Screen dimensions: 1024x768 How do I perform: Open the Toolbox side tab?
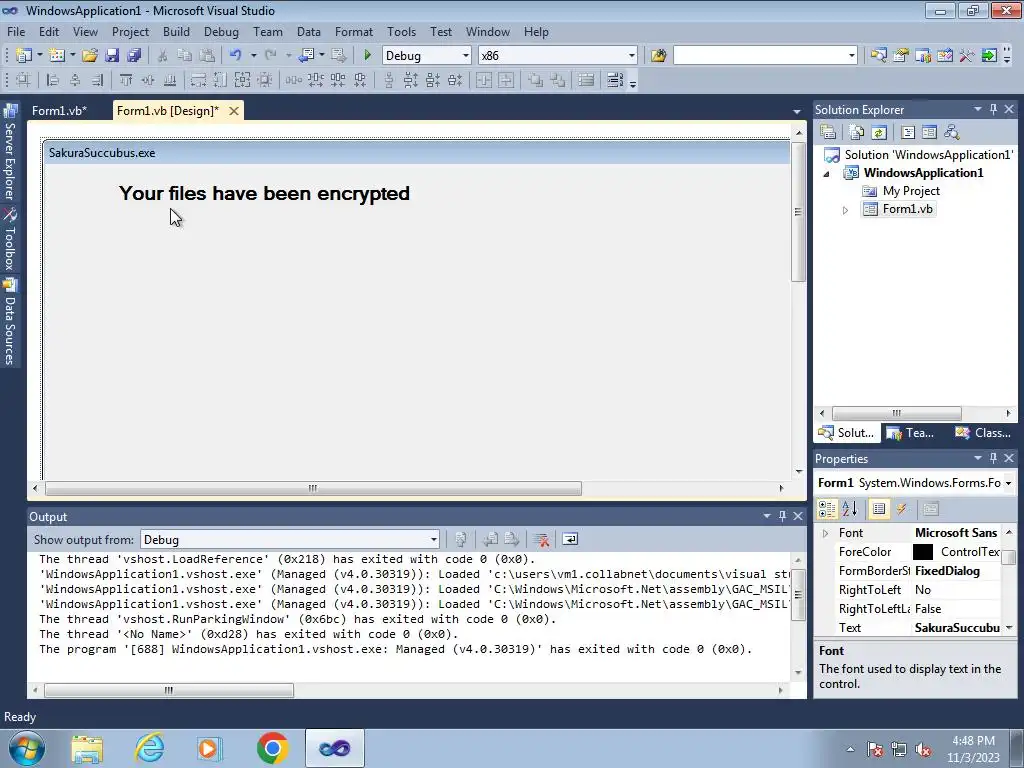tap(10, 239)
